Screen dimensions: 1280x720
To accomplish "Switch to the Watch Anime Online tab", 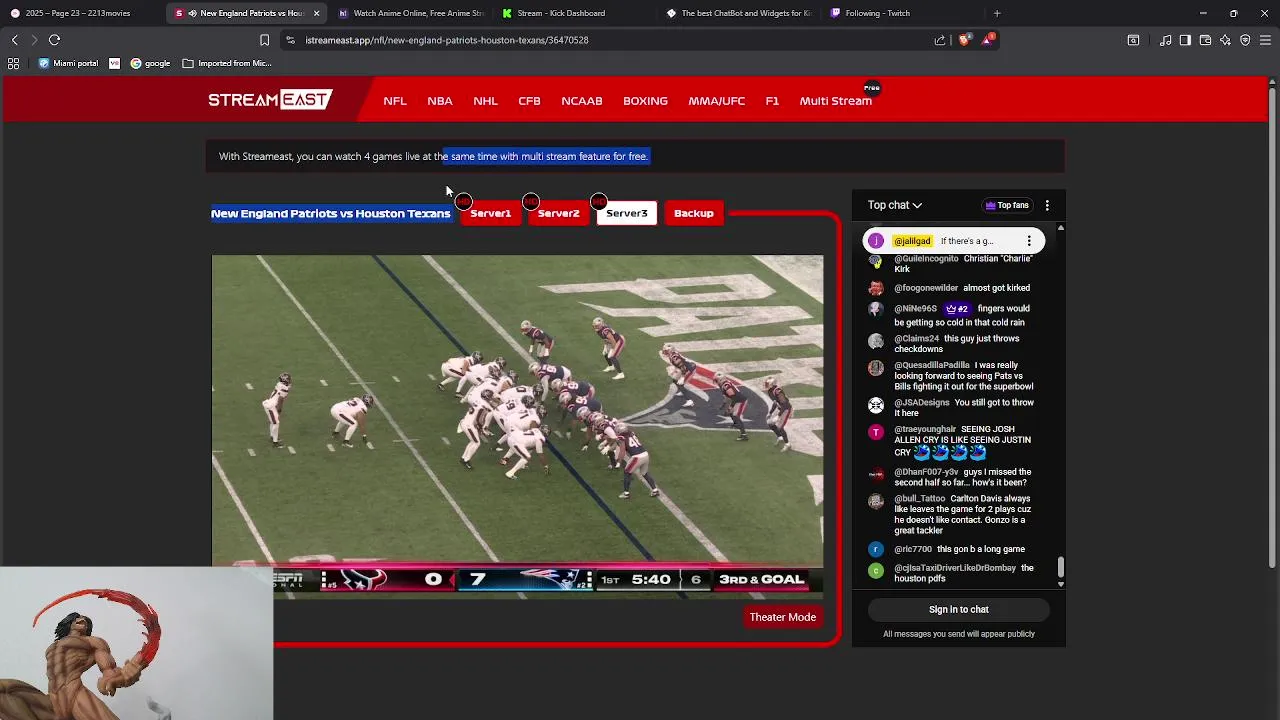I will coord(410,13).
